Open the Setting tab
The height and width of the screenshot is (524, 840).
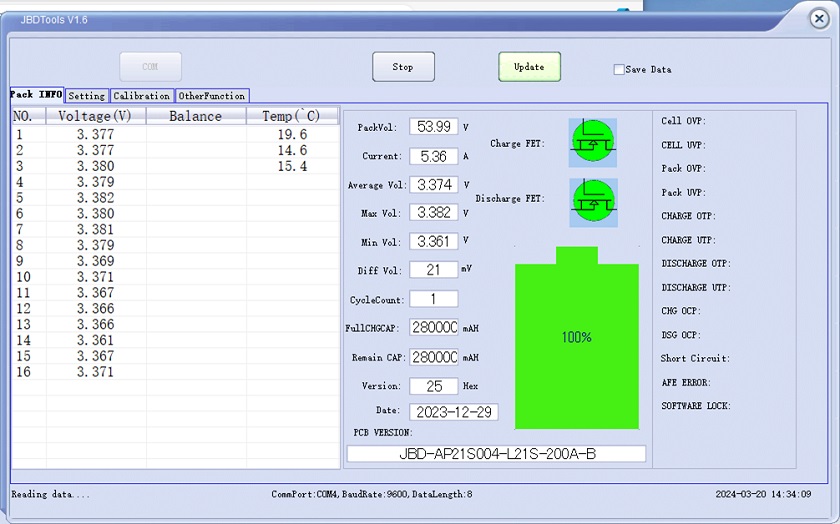(87, 96)
